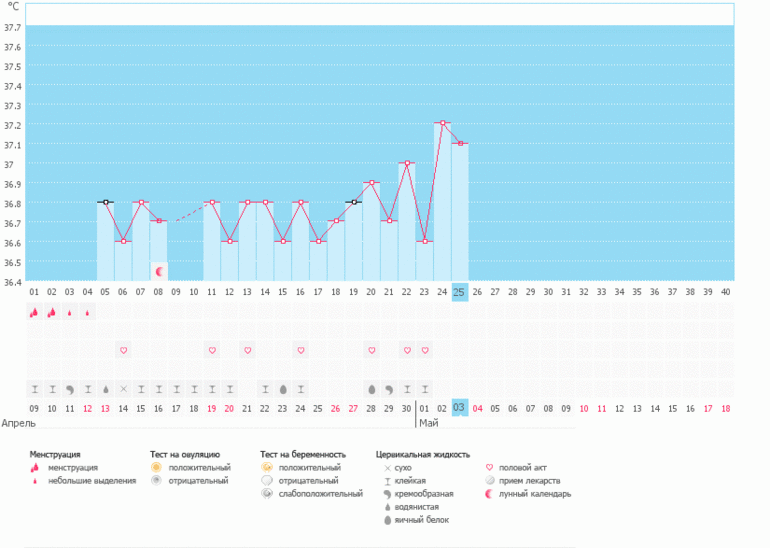Click the positive pregnancy test legend icon
The height and width of the screenshot is (548, 770).
[x=267, y=467]
